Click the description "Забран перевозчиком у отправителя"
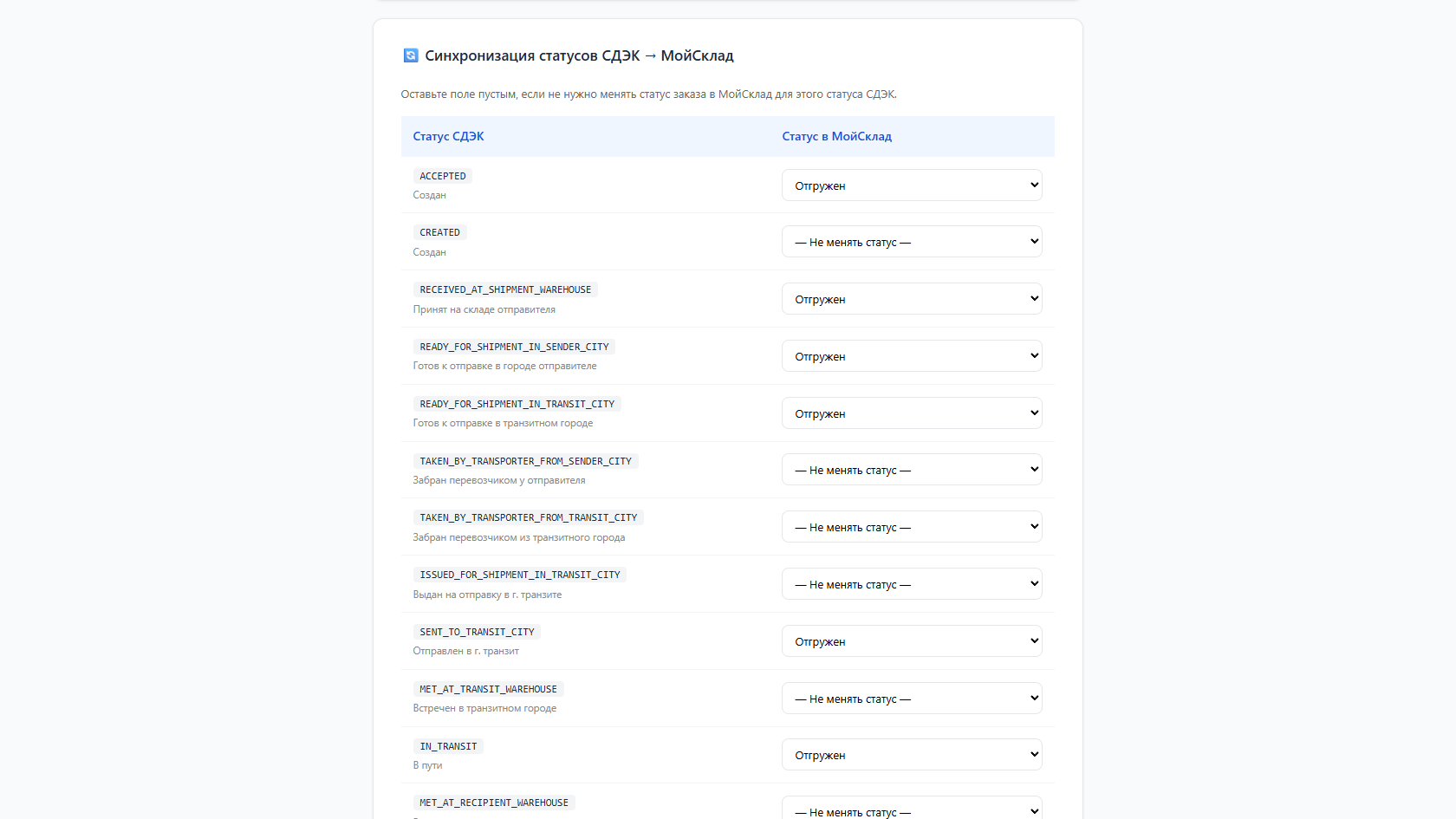The image size is (1456, 819). [x=499, y=480]
